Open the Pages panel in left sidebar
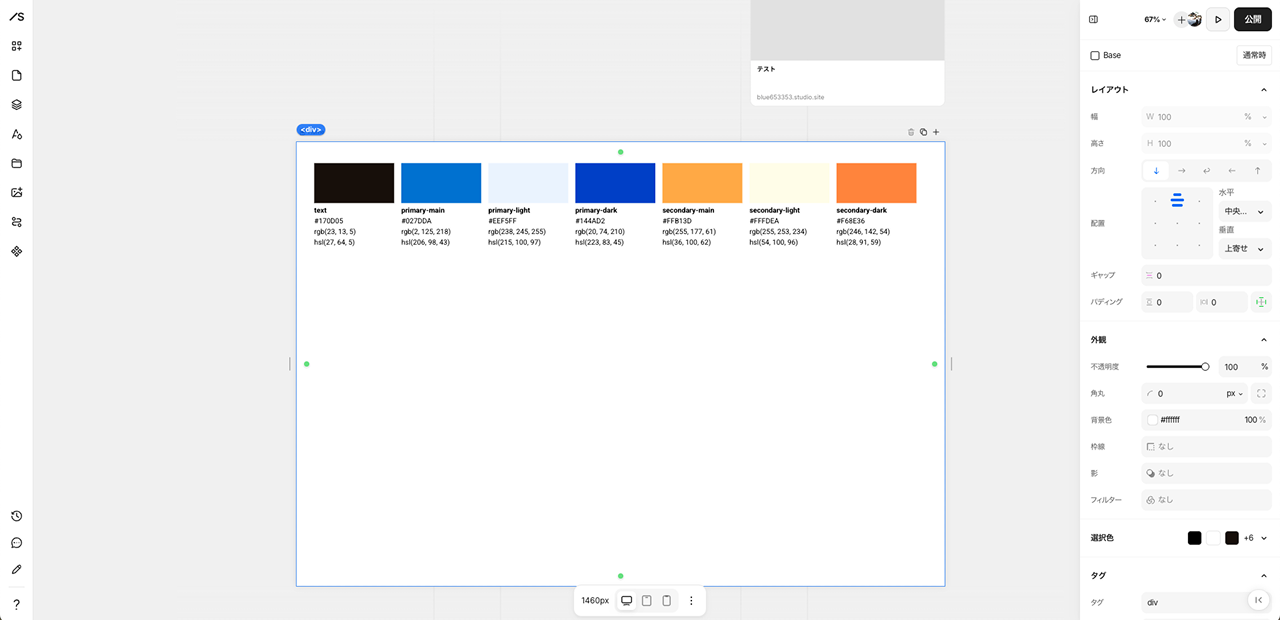This screenshot has width=1280, height=620. click(16, 75)
